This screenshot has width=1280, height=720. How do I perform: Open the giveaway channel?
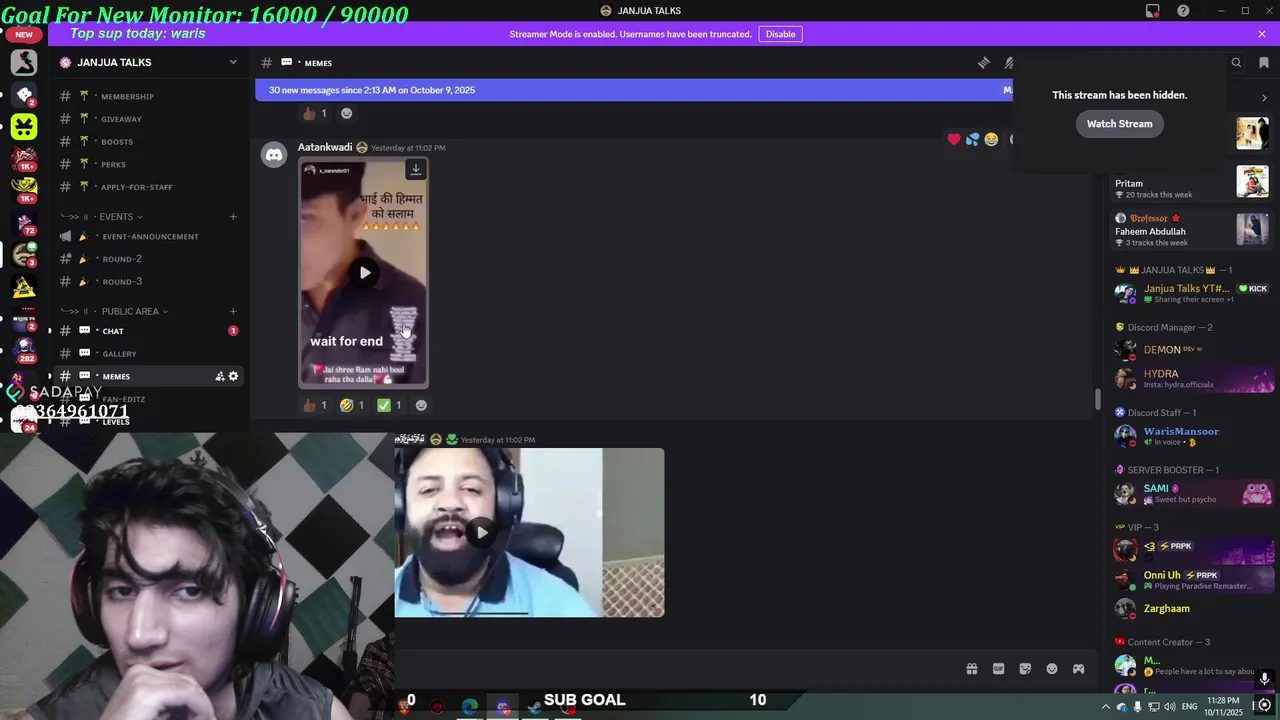(x=148, y=119)
